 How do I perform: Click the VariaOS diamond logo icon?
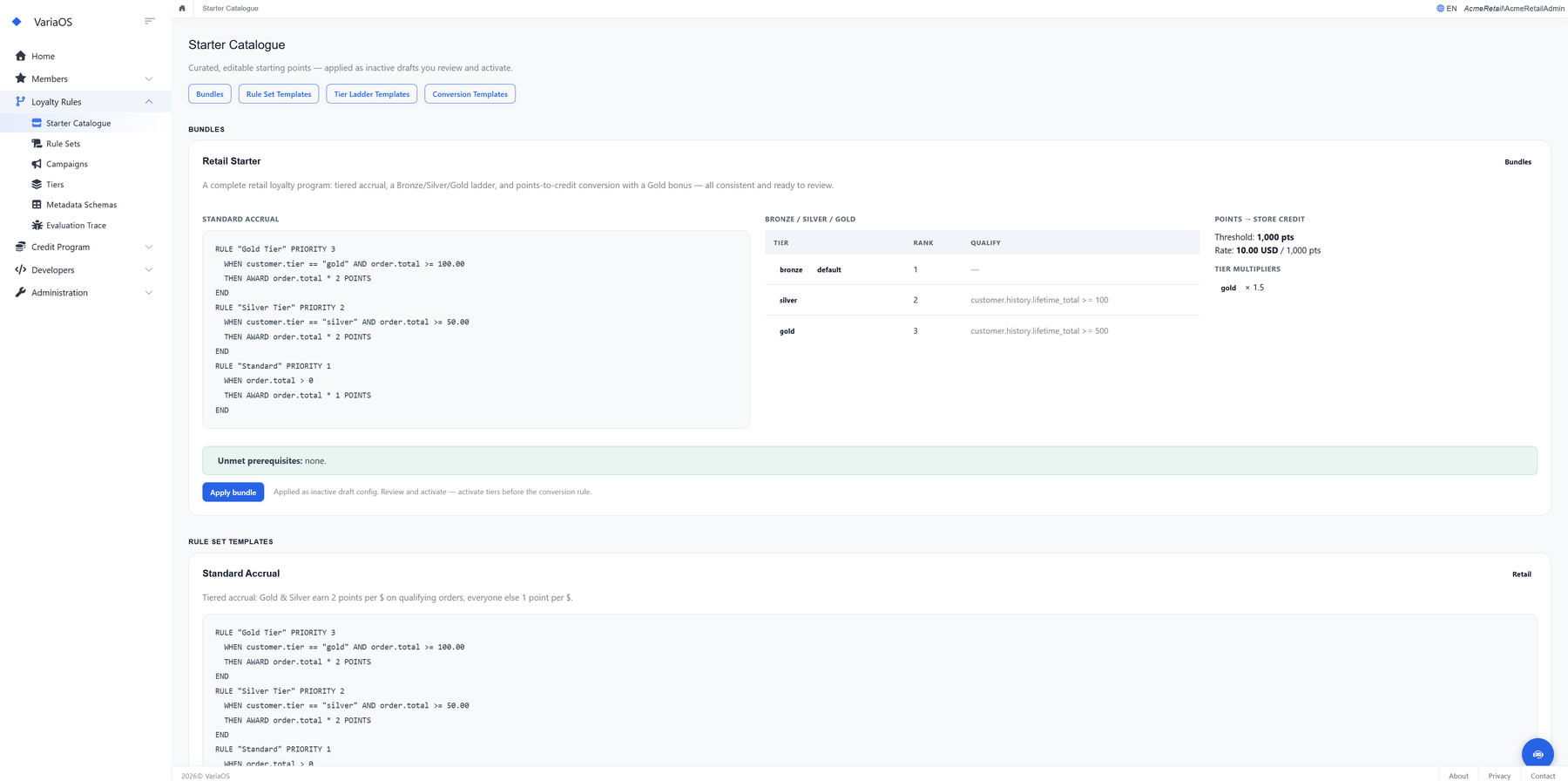click(17, 22)
